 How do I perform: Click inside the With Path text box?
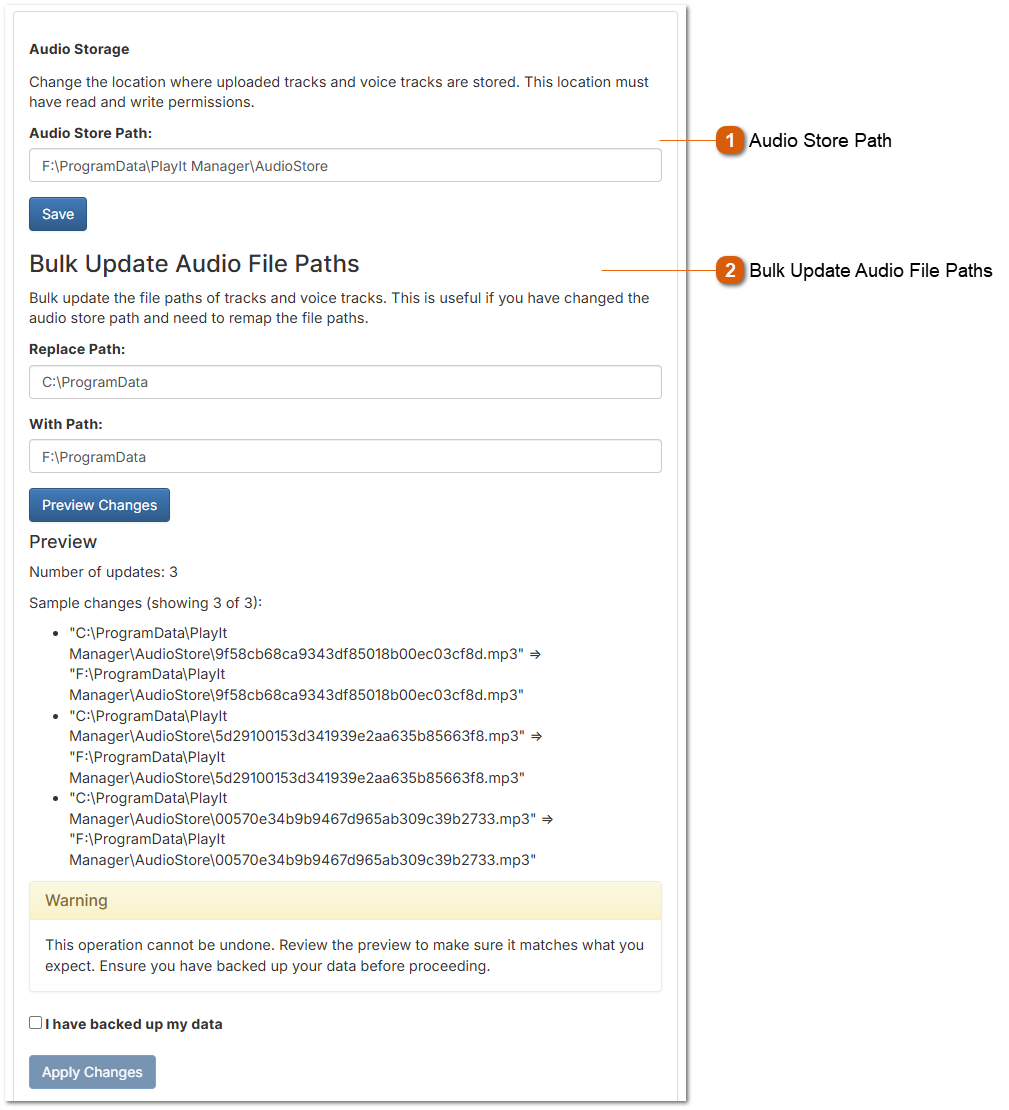pyautogui.click(x=344, y=456)
